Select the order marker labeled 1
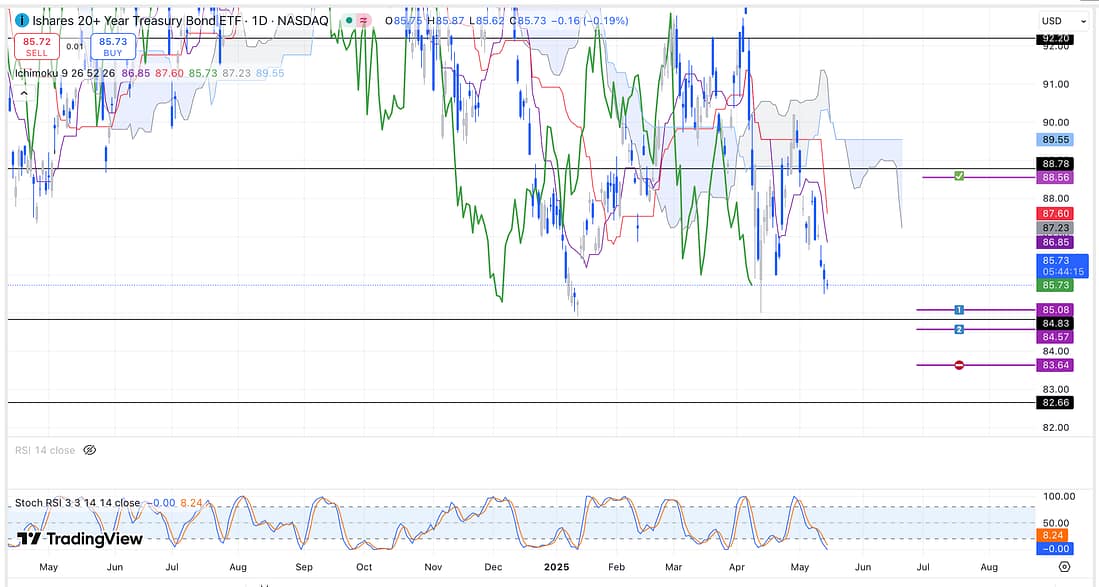Screen dimensions: 1099x587 point(959,310)
